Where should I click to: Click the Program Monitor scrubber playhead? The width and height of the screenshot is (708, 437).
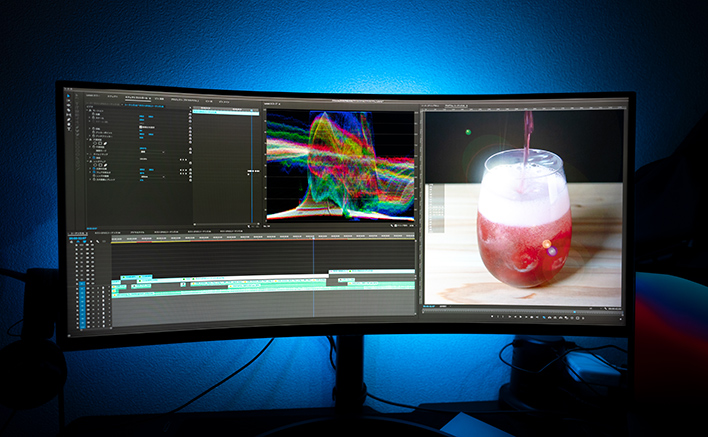(574, 311)
